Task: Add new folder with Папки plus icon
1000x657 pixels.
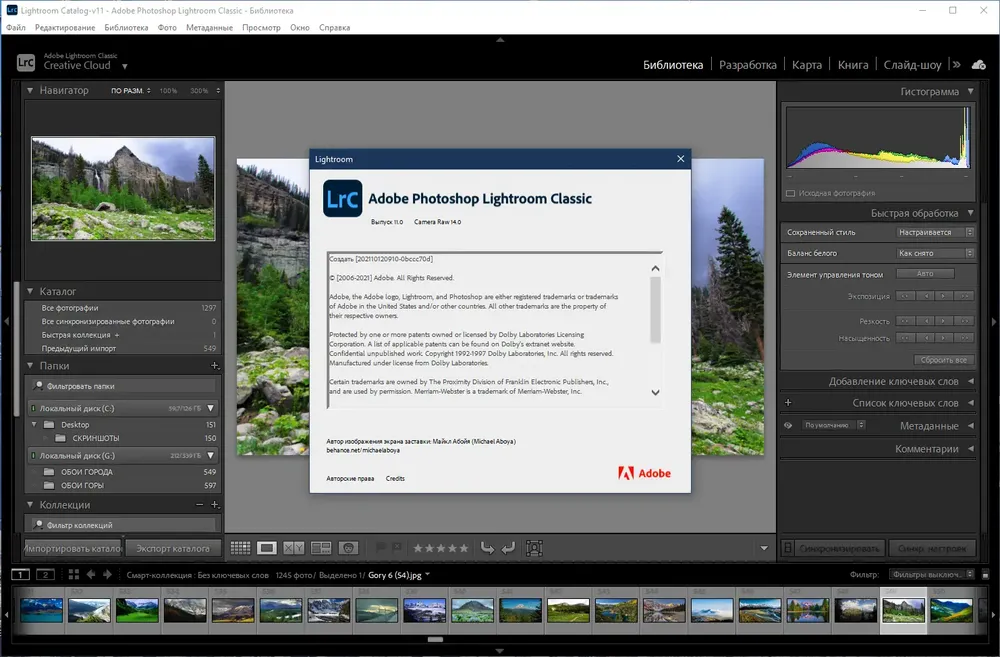Action: pos(215,365)
